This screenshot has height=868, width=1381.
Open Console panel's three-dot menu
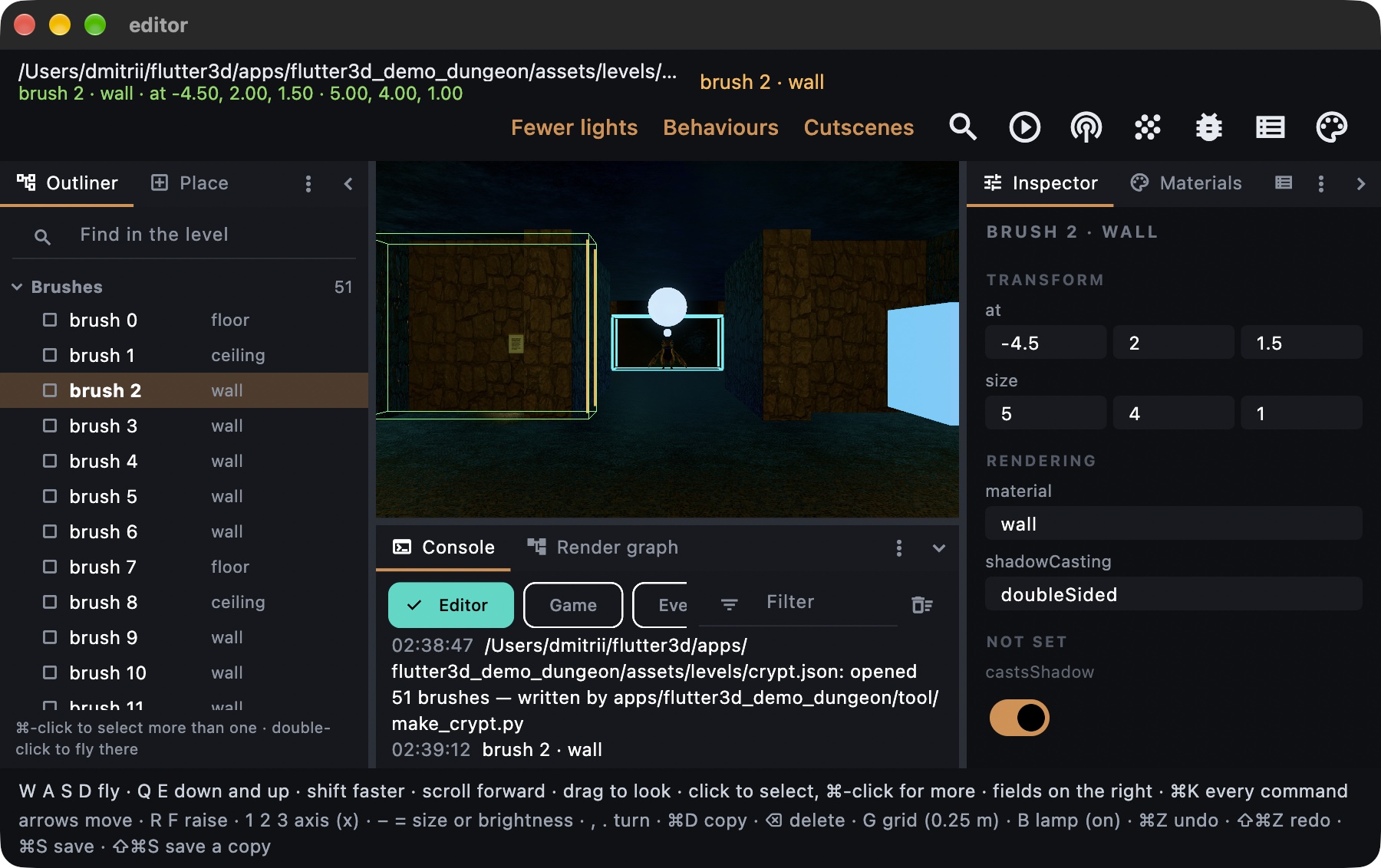[898, 548]
